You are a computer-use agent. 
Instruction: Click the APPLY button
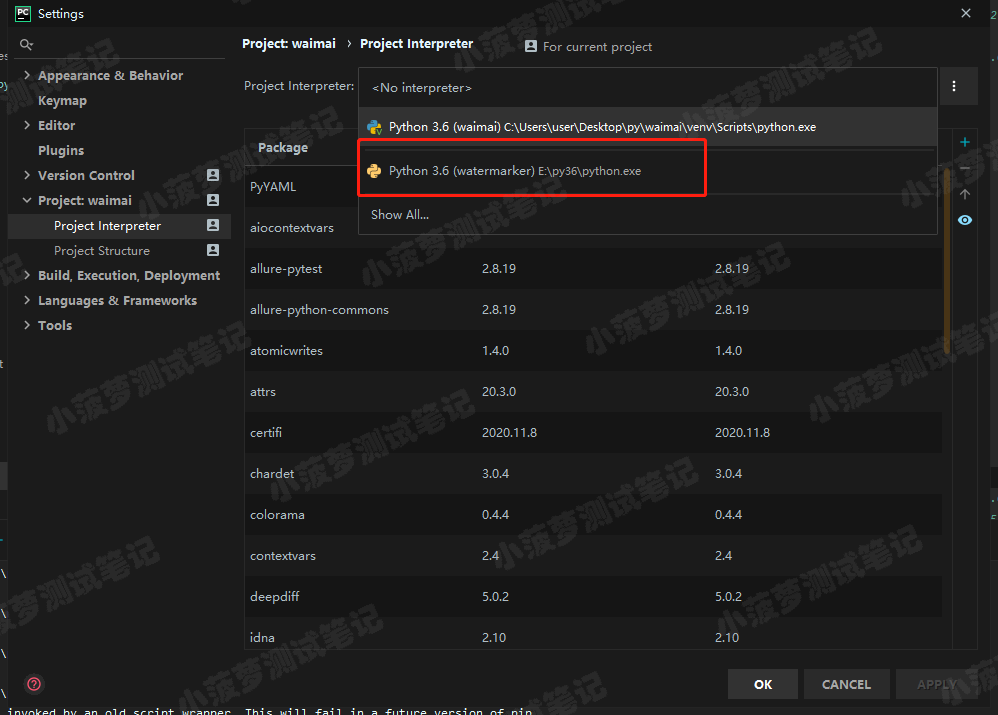(936, 684)
